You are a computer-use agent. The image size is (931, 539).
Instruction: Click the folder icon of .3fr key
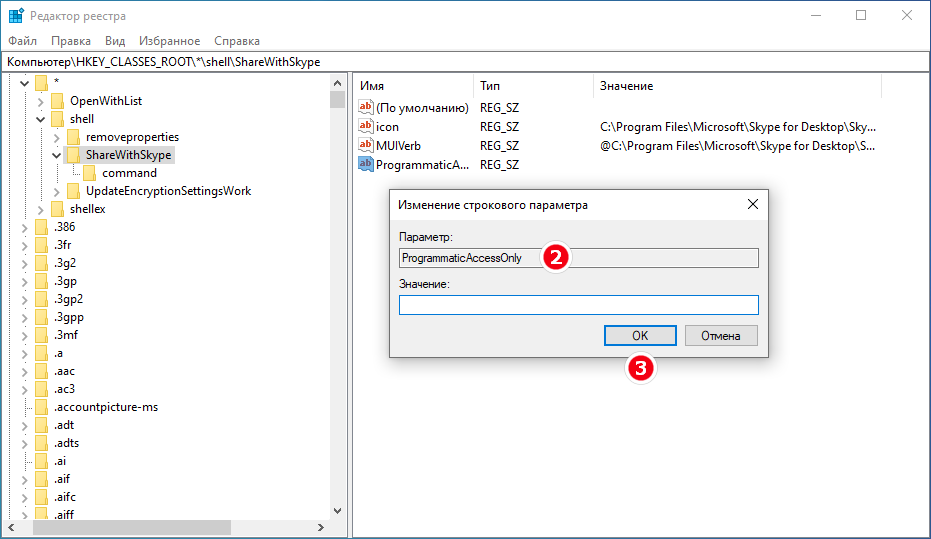click(42, 245)
